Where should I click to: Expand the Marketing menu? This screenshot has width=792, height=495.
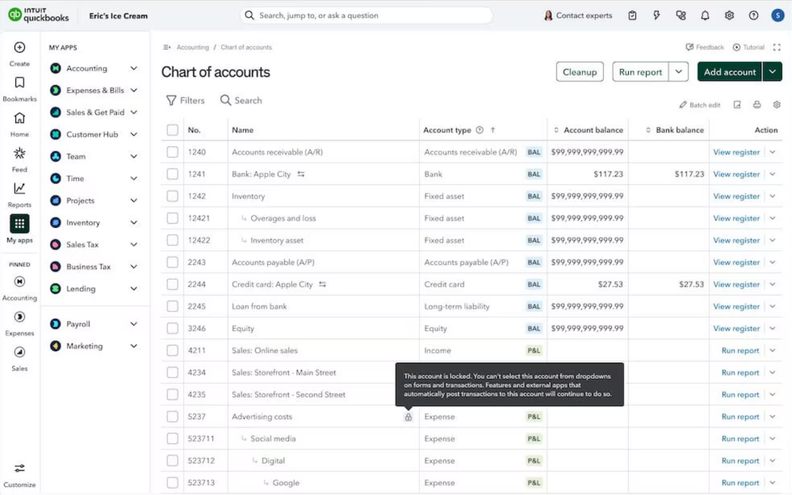133,346
